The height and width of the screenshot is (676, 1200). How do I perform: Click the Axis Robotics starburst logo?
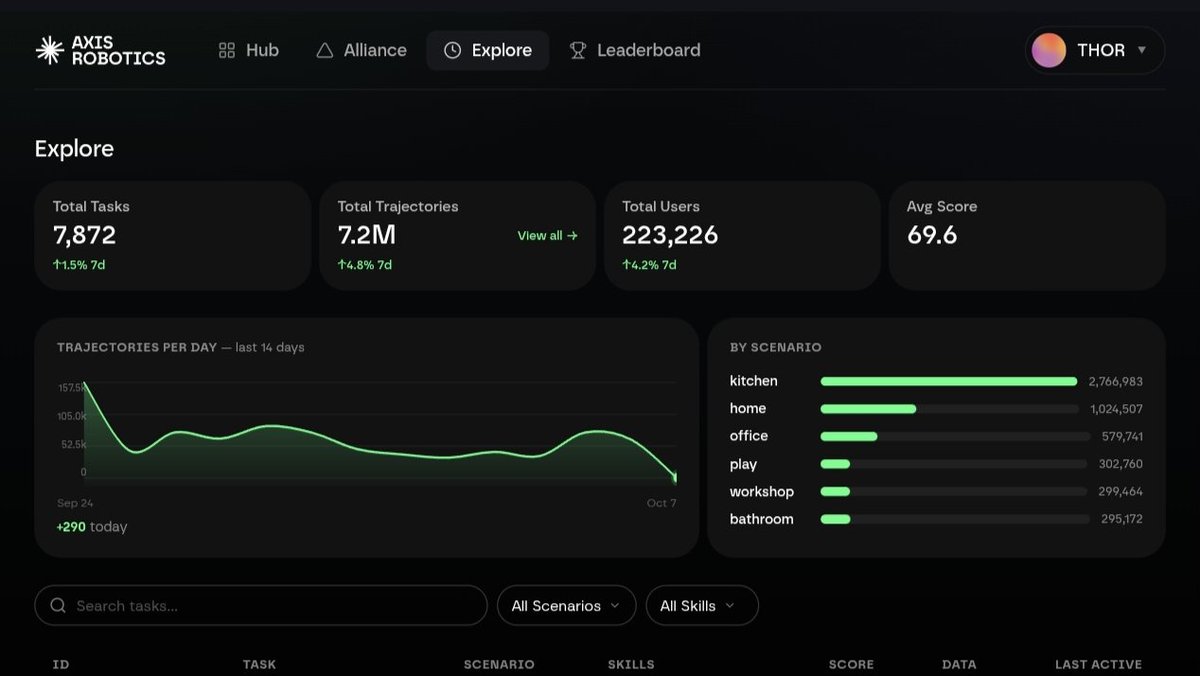(x=49, y=50)
